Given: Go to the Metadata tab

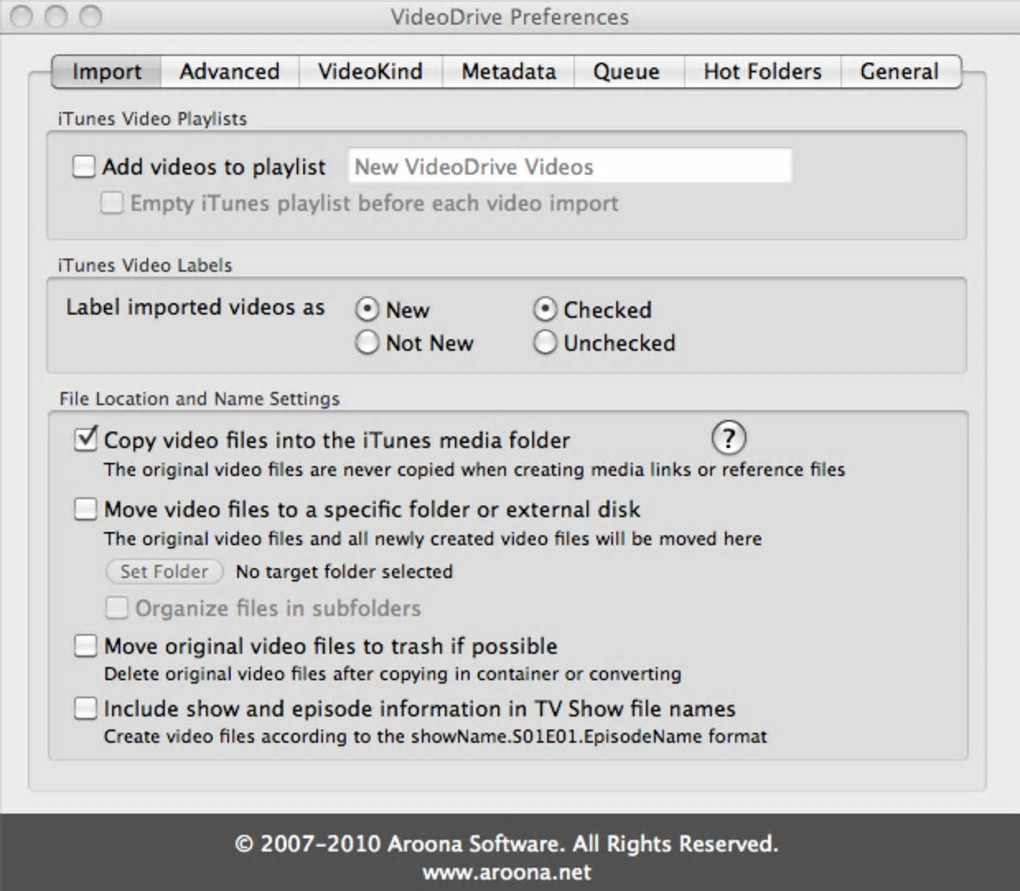Looking at the screenshot, I should click(508, 72).
